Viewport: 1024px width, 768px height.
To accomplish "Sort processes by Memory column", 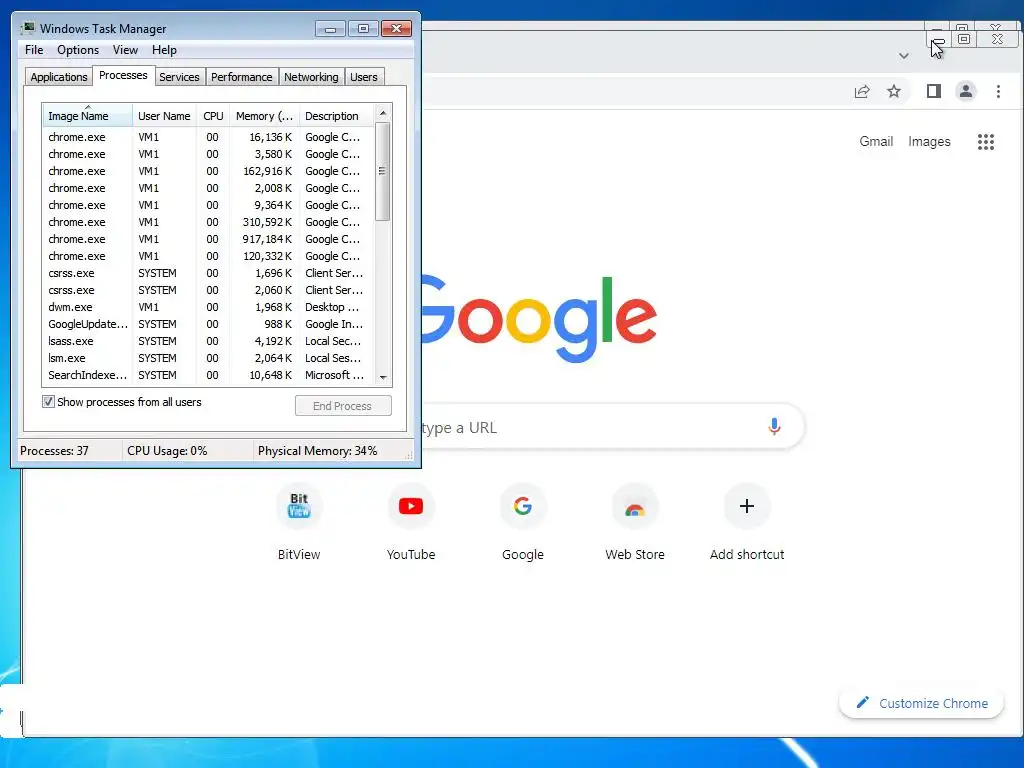I will 264,116.
